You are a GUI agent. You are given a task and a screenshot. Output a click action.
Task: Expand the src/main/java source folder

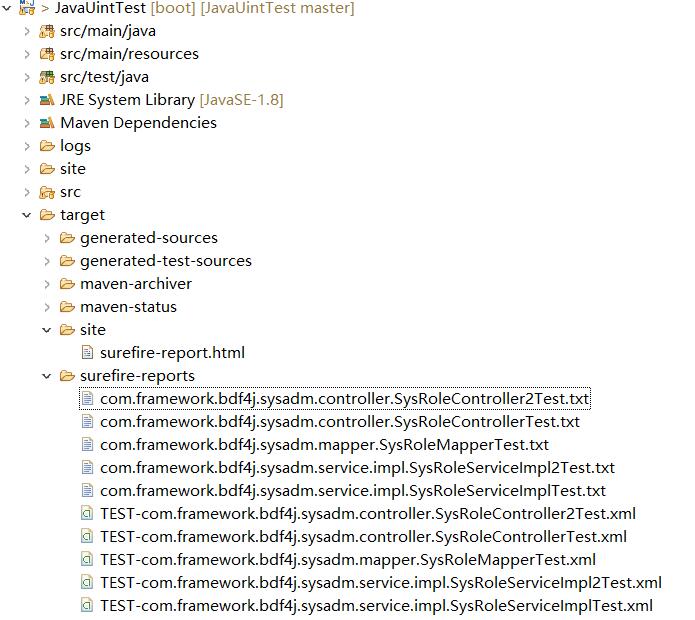27,31
